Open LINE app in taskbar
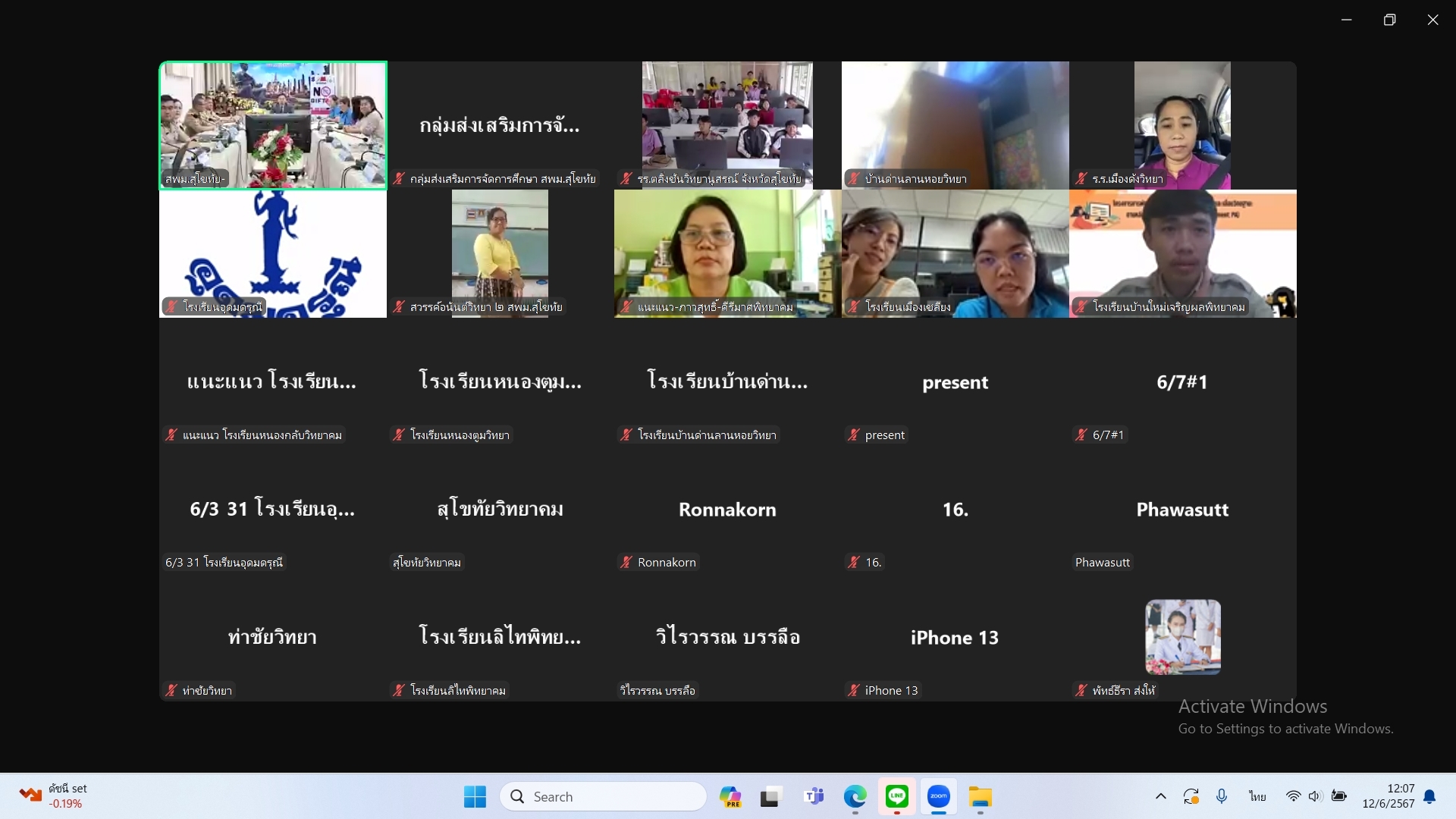The height and width of the screenshot is (819, 1456). click(897, 796)
